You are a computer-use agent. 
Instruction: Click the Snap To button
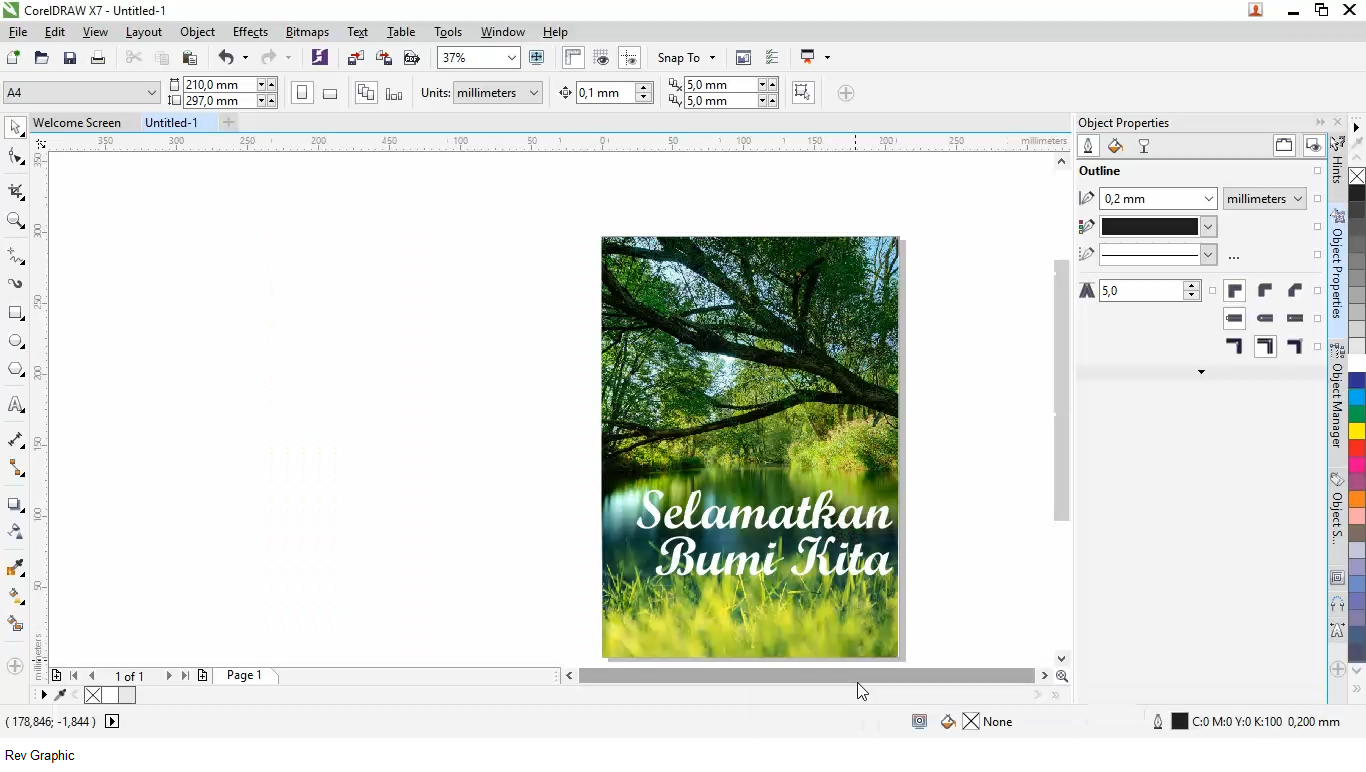679,58
